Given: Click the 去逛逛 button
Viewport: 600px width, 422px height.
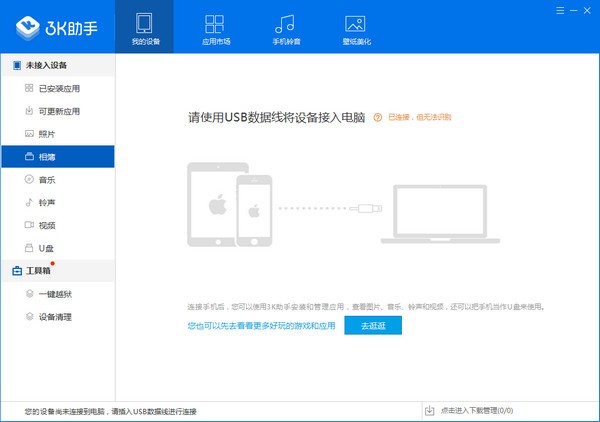Looking at the screenshot, I should [372, 326].
